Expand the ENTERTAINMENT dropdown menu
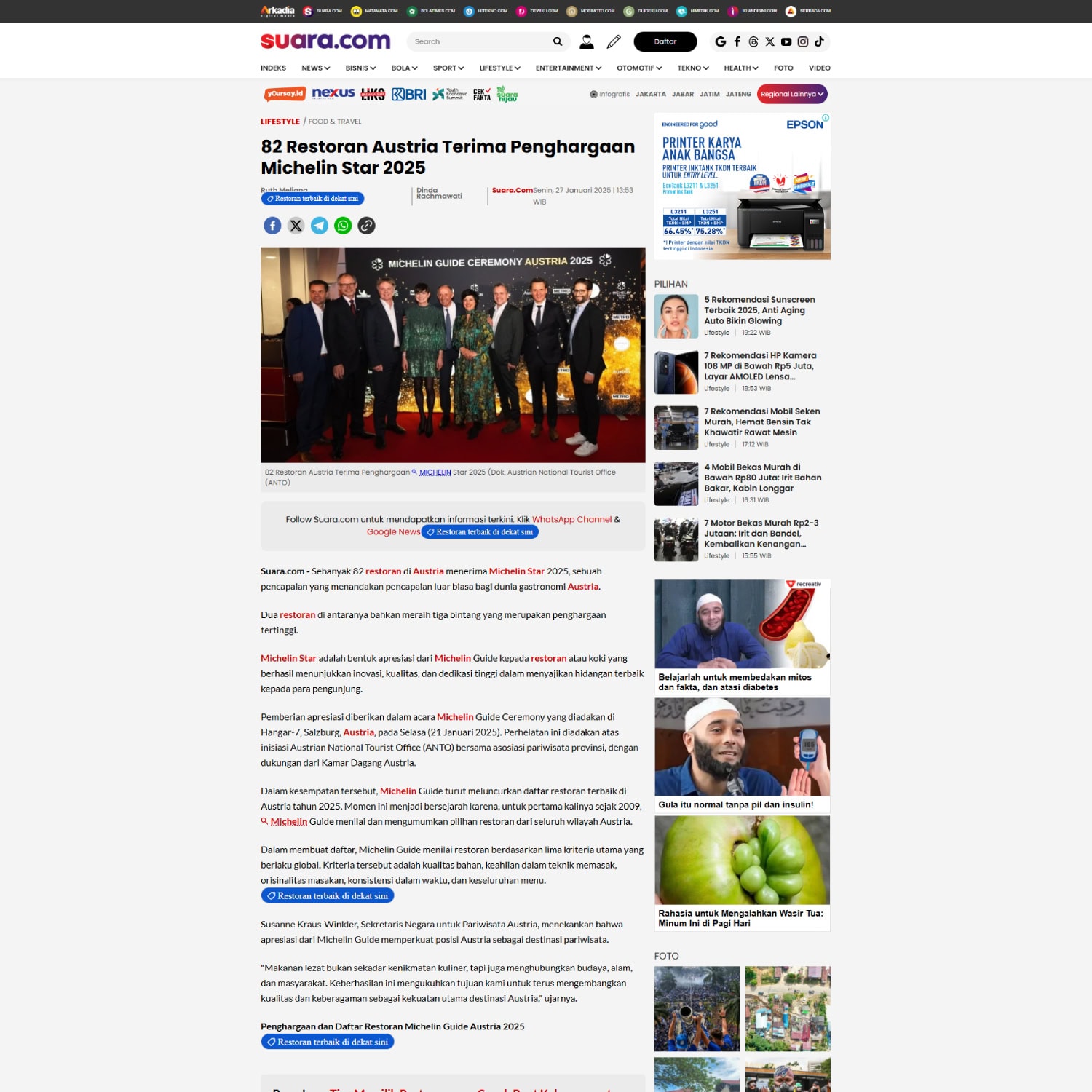This screenshot has height=1092, width=1092. [569, 68]
